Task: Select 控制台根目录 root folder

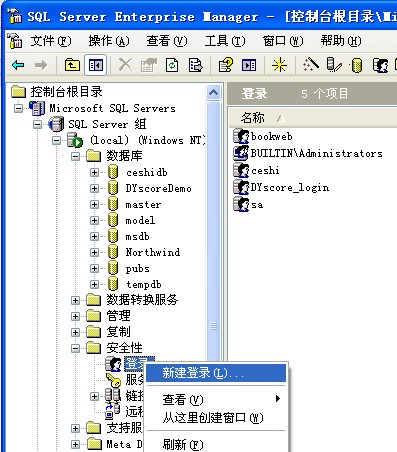Action: (66, 92)
